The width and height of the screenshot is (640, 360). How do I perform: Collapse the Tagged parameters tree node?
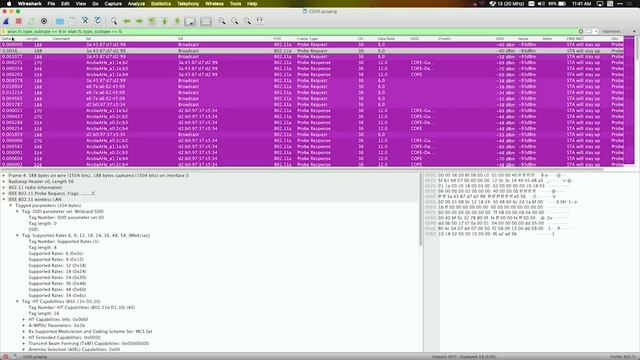click(11, 205)
